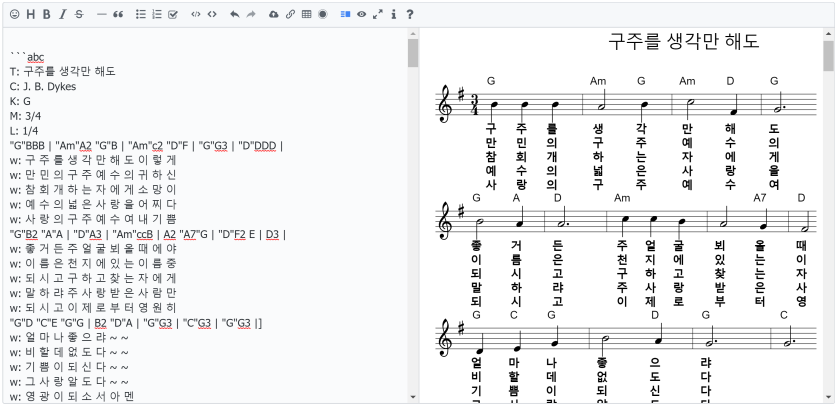835x414 pixels.
Task: Insert a table
Action: point(306,14)
